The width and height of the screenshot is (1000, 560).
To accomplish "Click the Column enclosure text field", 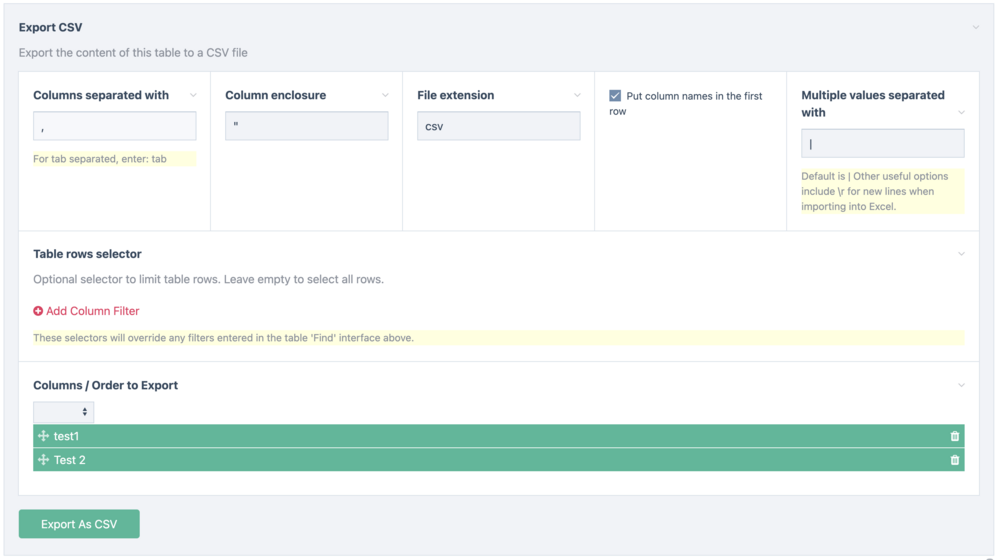I will point(306,126).
